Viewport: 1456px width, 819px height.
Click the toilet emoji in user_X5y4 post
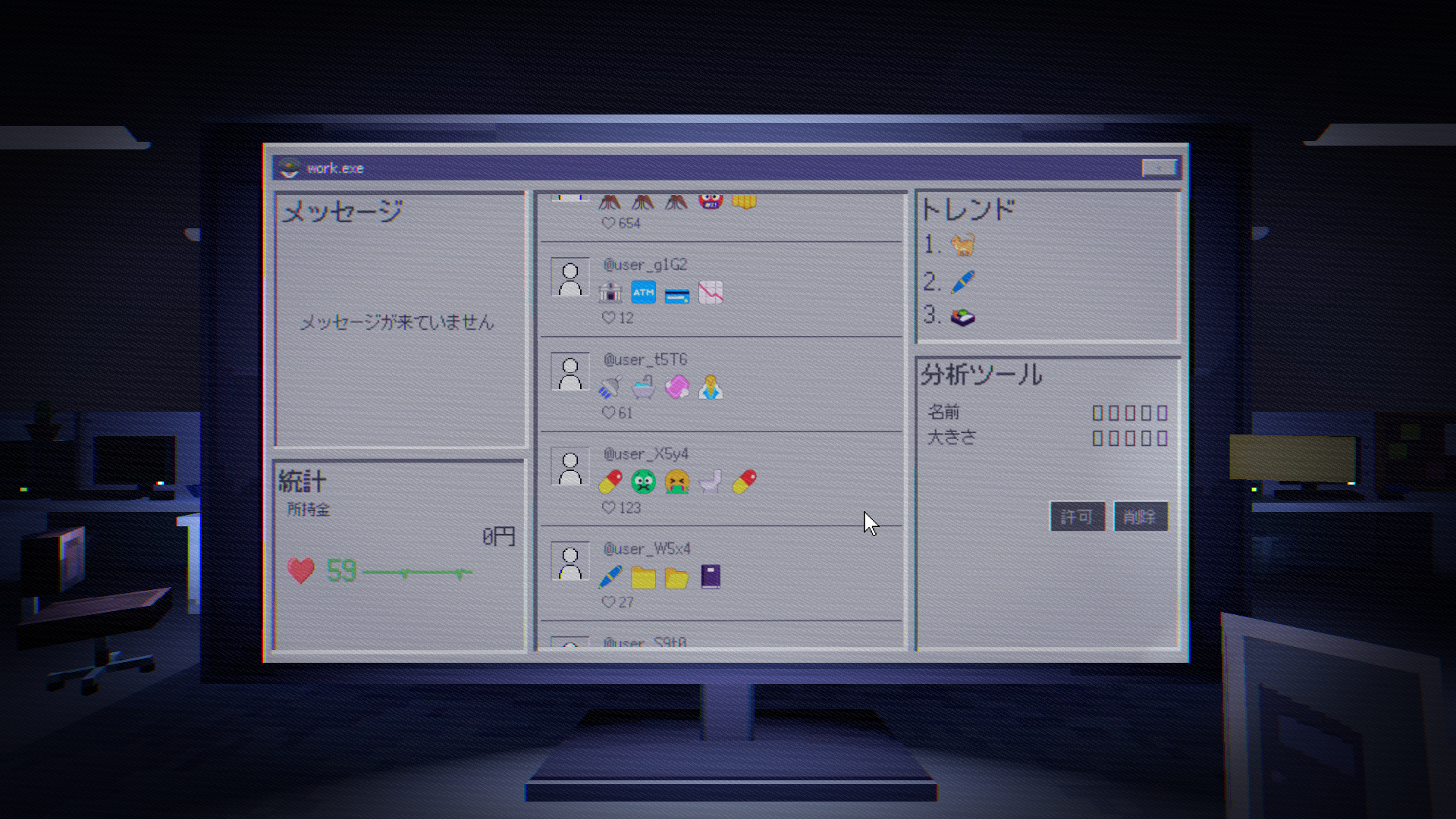pyautogui.click(x=711, y=482)
